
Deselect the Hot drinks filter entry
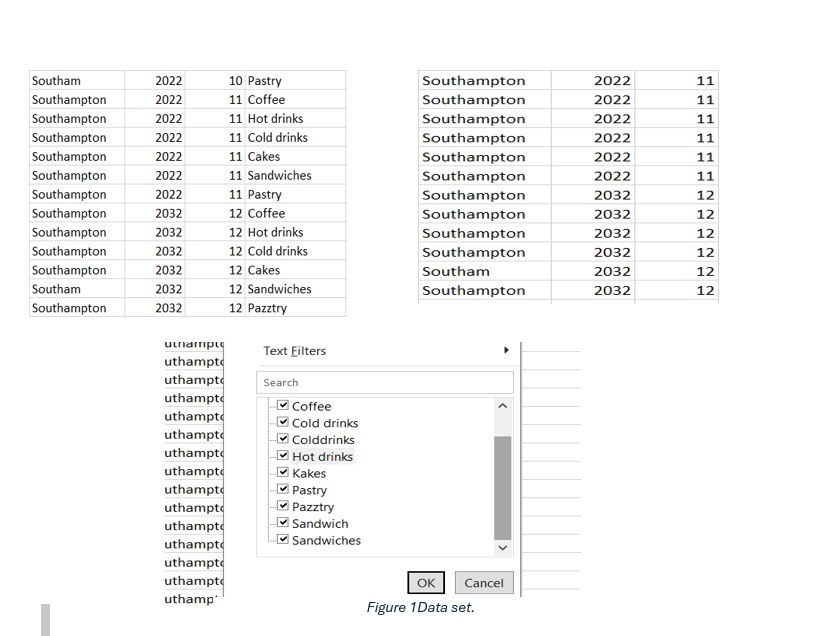click(x=284, y=456)
